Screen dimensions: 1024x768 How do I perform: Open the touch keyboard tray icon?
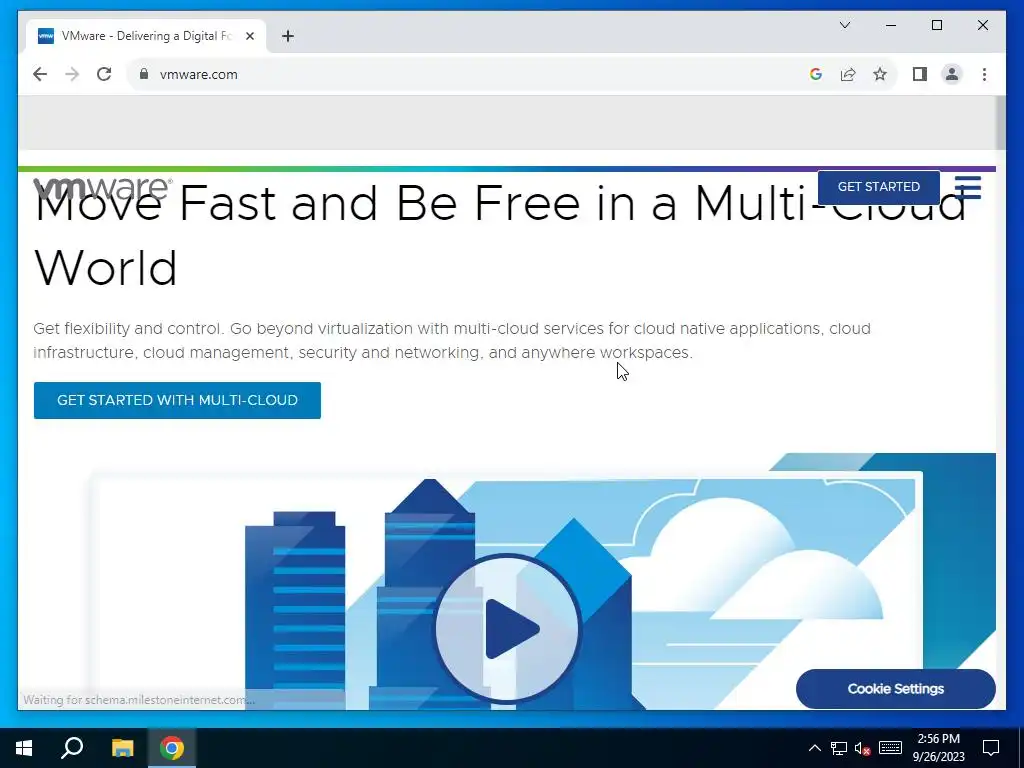(x=890, y=748)
